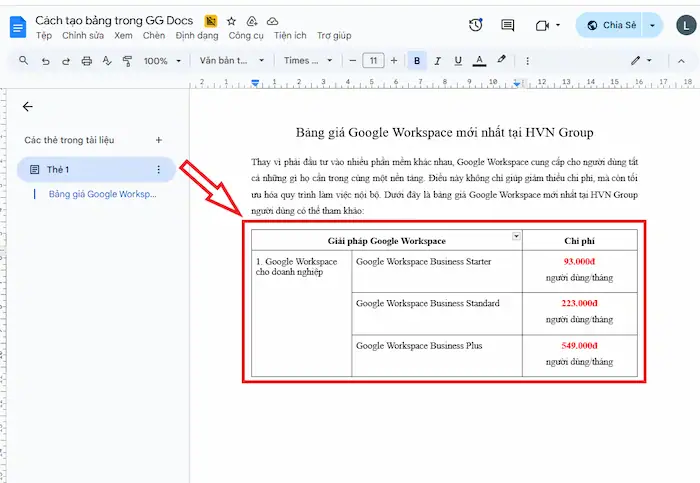Open the zoom 100% dropdown
The width and height of the screenshot is (700, 483).
point(161,61)
